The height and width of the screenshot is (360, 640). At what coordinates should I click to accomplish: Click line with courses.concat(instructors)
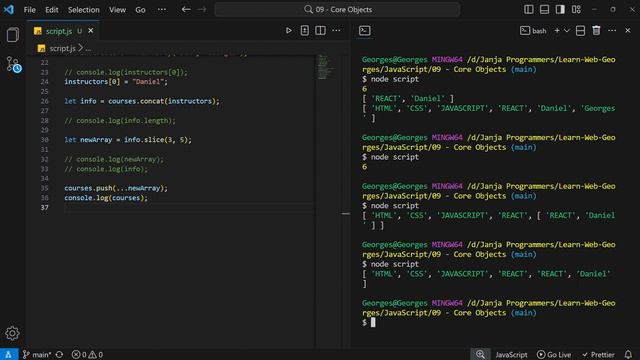[x=142, y=101]
